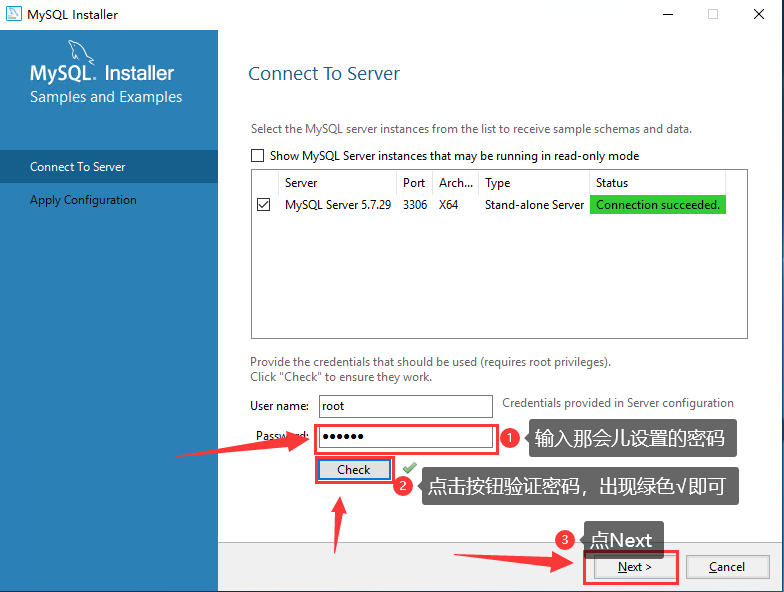The image size is (784, 592).
Task: Enable showing read-only mode server instances
Action: click(258, 156)
